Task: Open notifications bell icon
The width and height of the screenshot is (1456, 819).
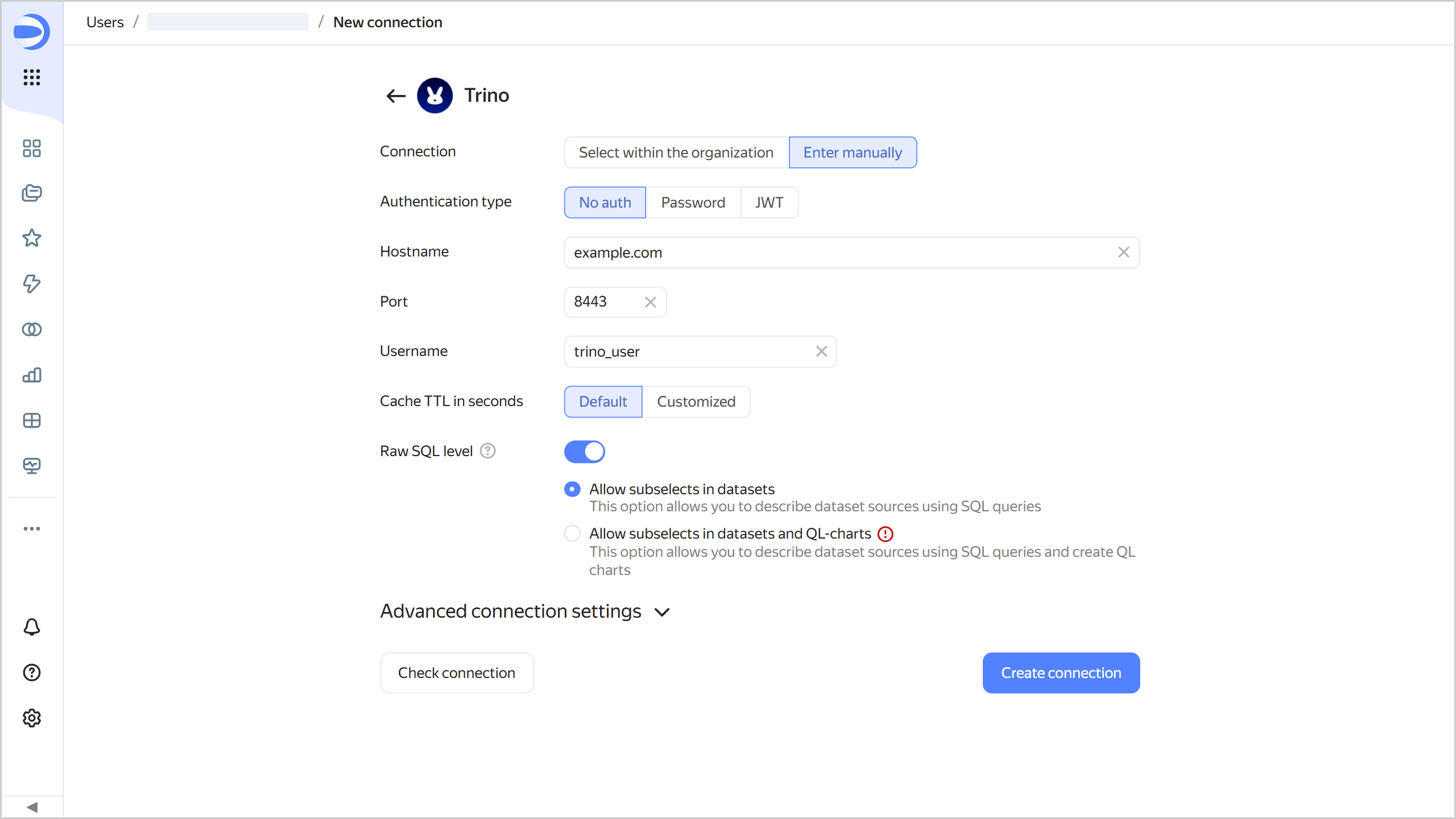Action: click(32, 627)
